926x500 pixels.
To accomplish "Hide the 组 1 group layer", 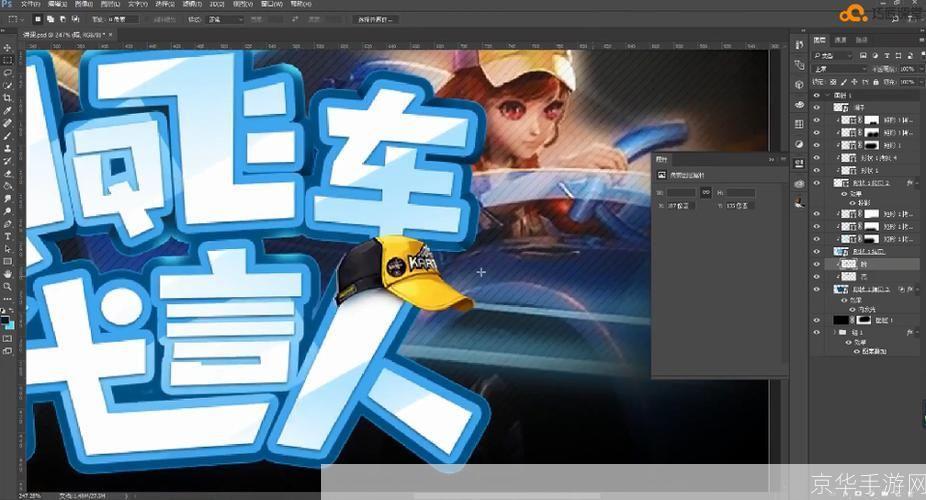I will (x=817, y=332).
